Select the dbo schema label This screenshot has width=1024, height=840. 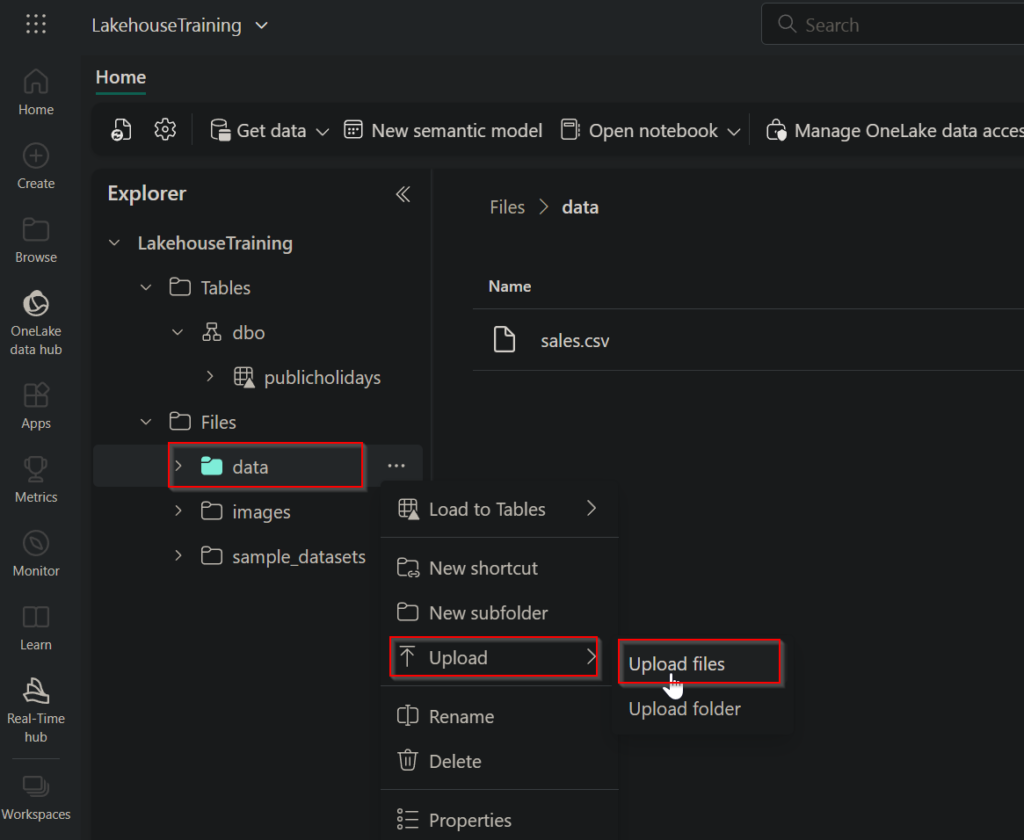pyautogui.click(x=248, y=332)
